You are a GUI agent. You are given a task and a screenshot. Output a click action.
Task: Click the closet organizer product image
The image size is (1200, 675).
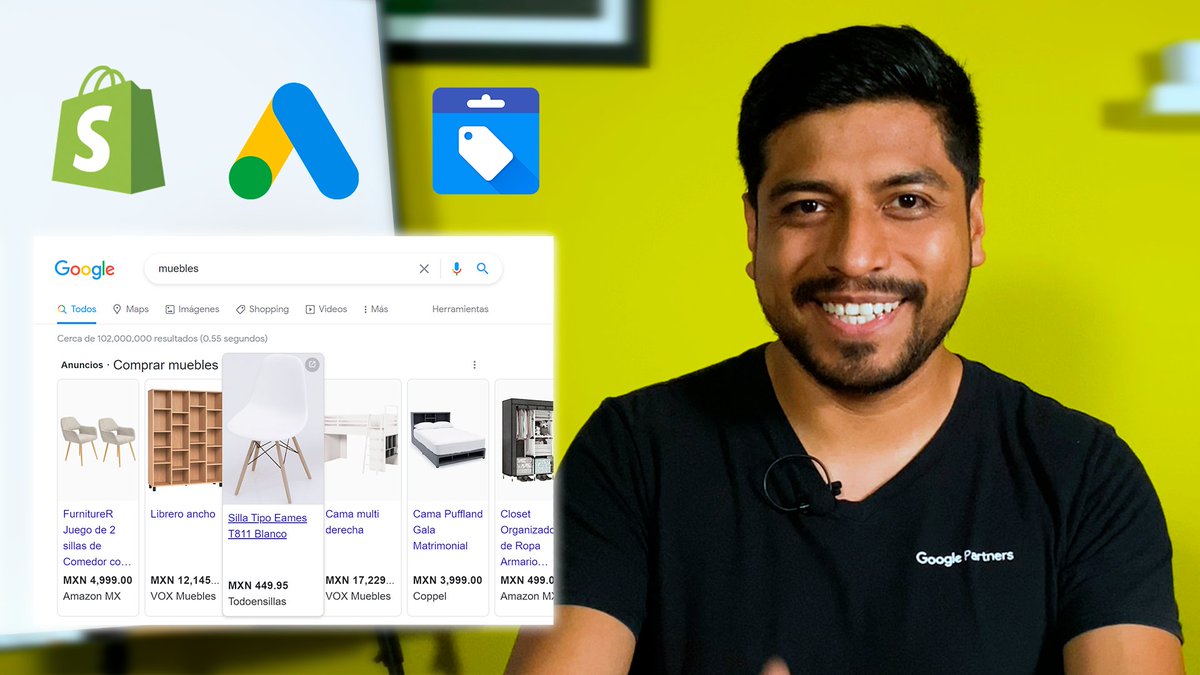coord(527,440)
